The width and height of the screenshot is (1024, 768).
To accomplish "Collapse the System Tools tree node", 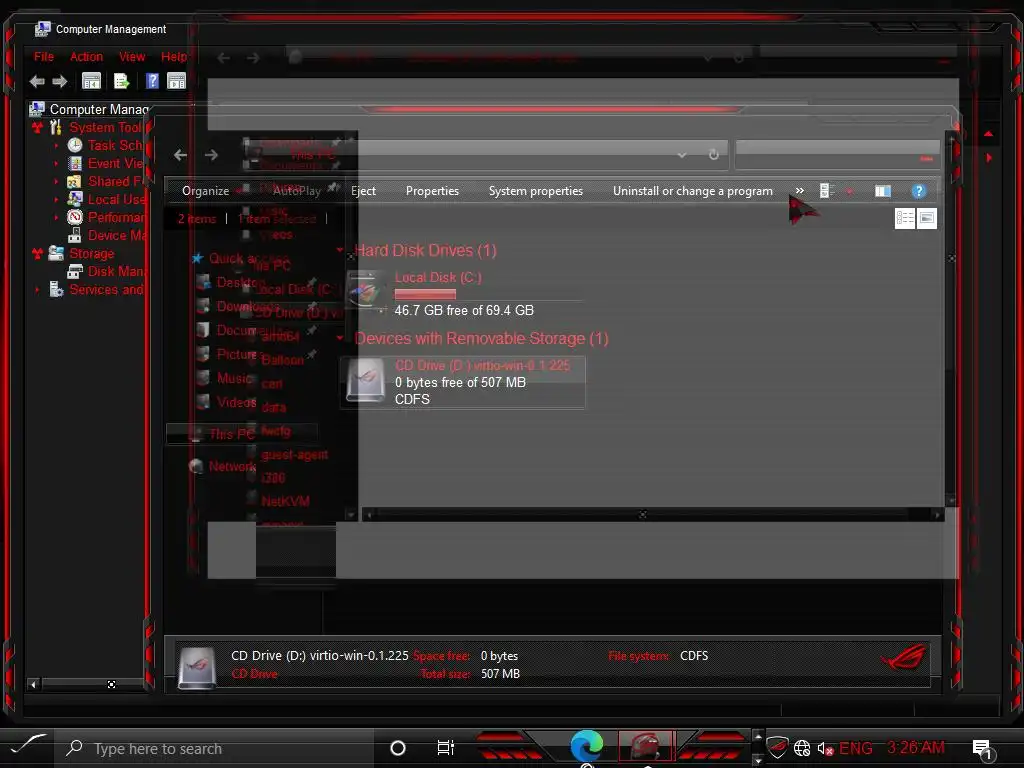I will pos(37,127).
